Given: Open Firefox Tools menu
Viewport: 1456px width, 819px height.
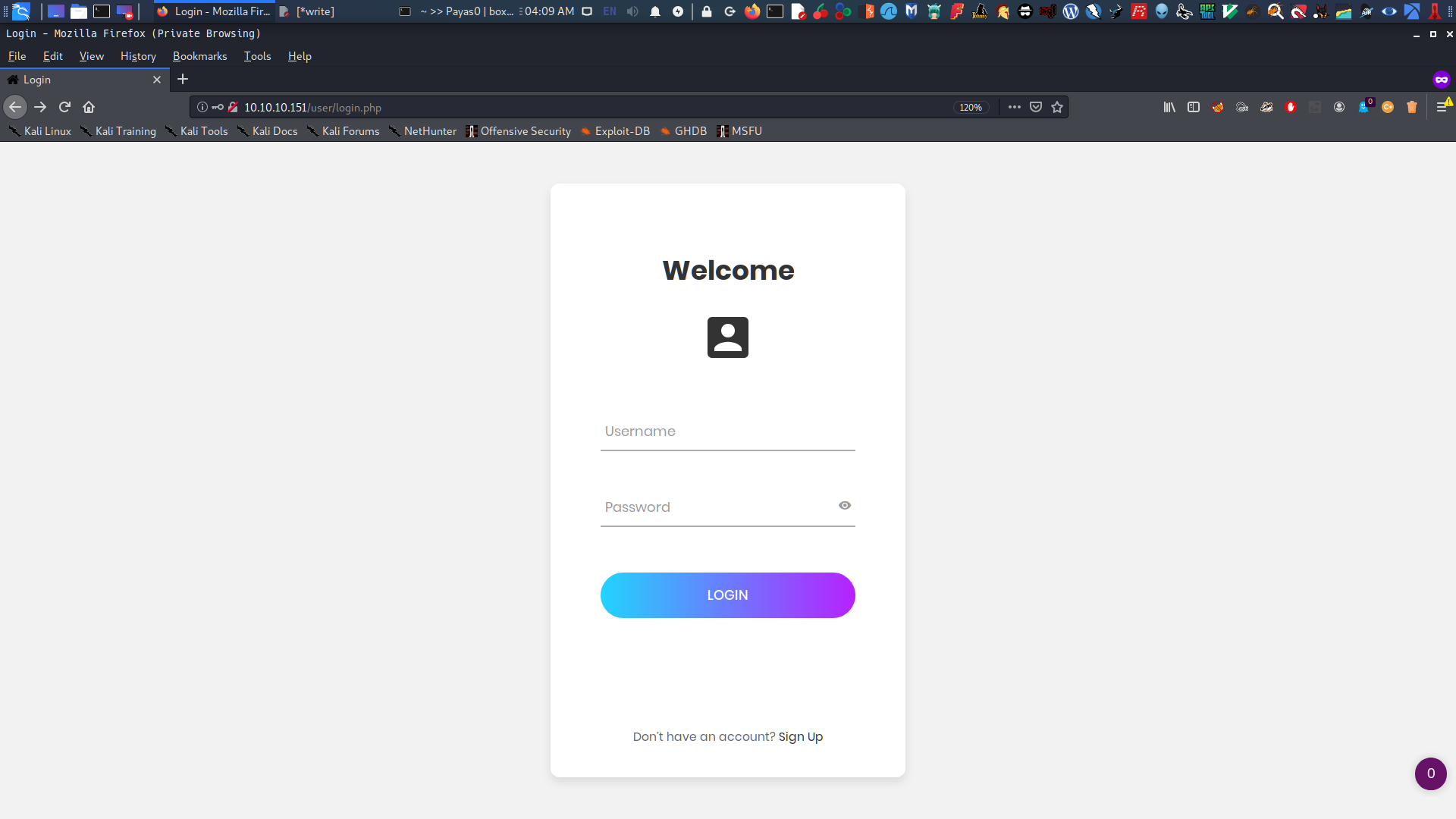Looking at the screenshot, I should click(256, 56).
